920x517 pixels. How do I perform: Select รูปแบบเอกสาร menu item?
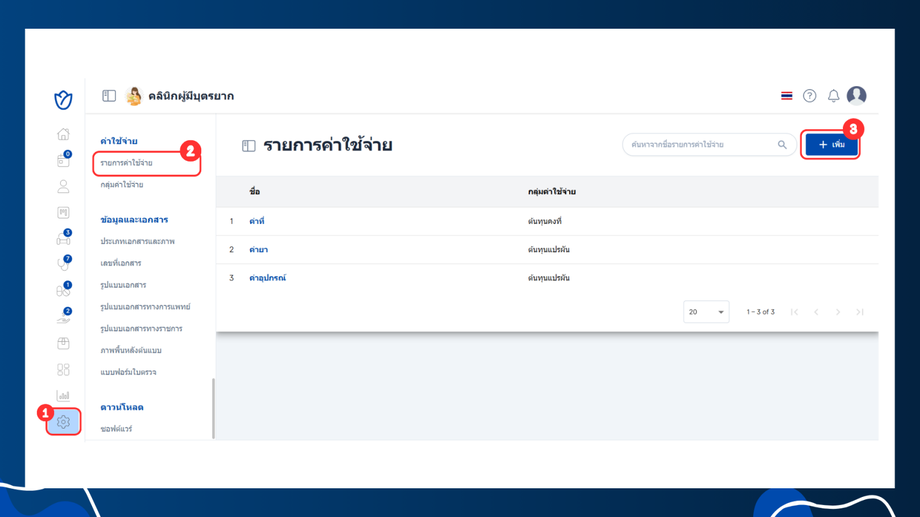123,285
